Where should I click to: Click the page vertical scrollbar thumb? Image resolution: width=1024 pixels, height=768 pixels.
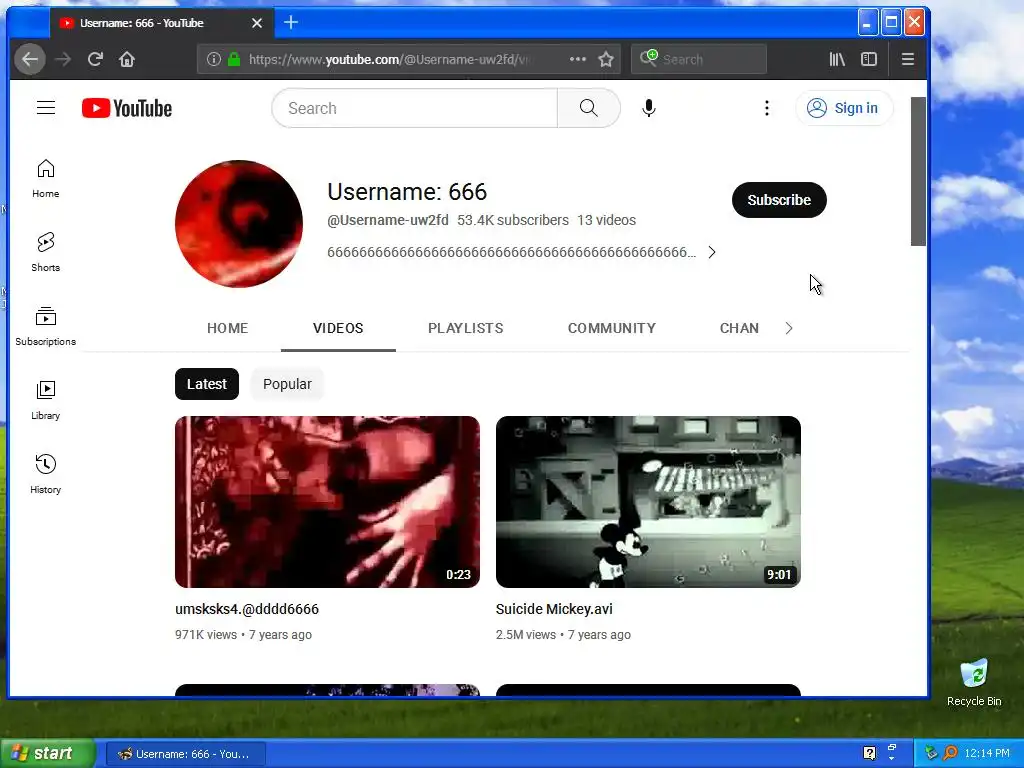click(x=918, y=172)
